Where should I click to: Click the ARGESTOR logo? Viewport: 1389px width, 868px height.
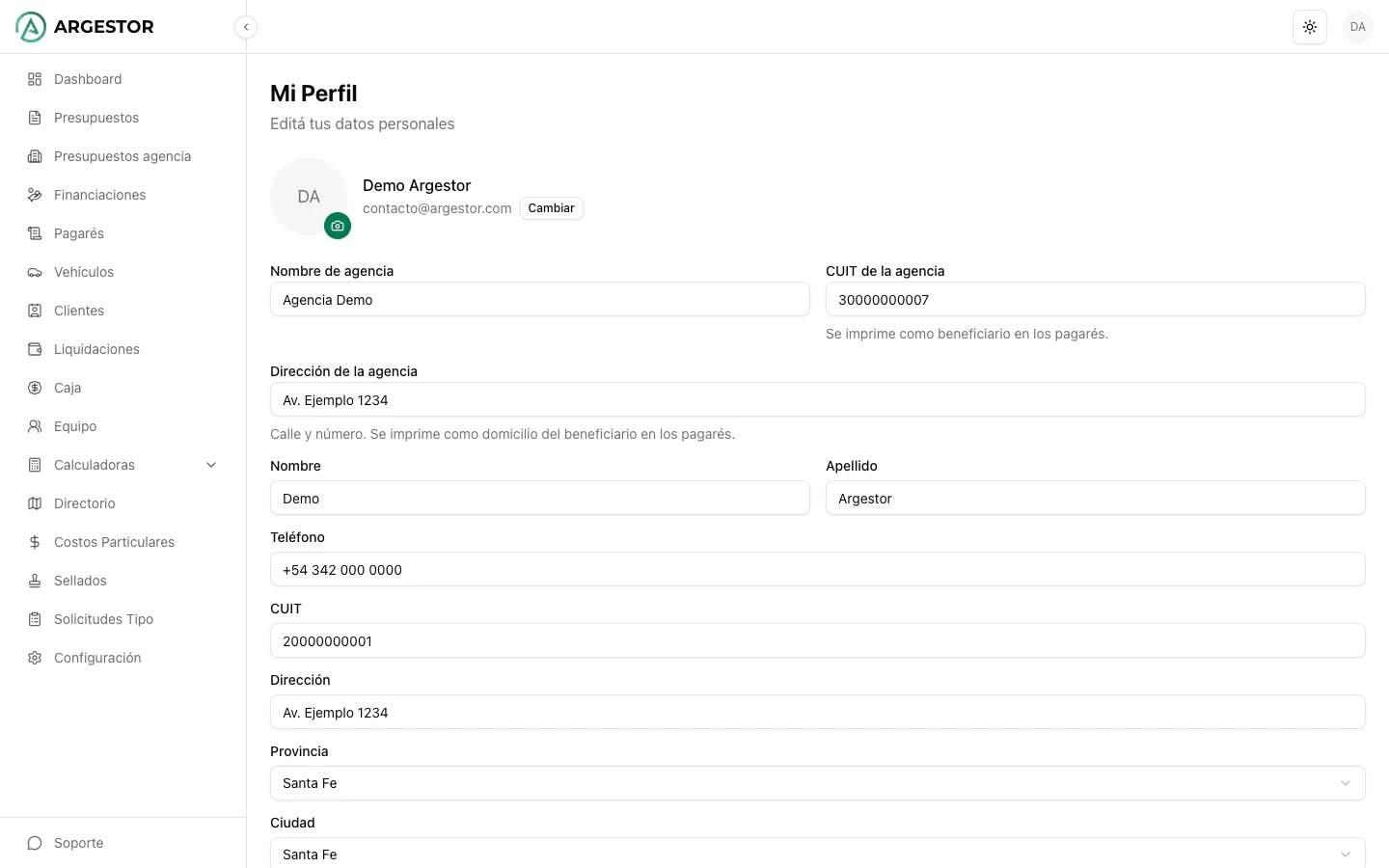click(x=85, y=27)
